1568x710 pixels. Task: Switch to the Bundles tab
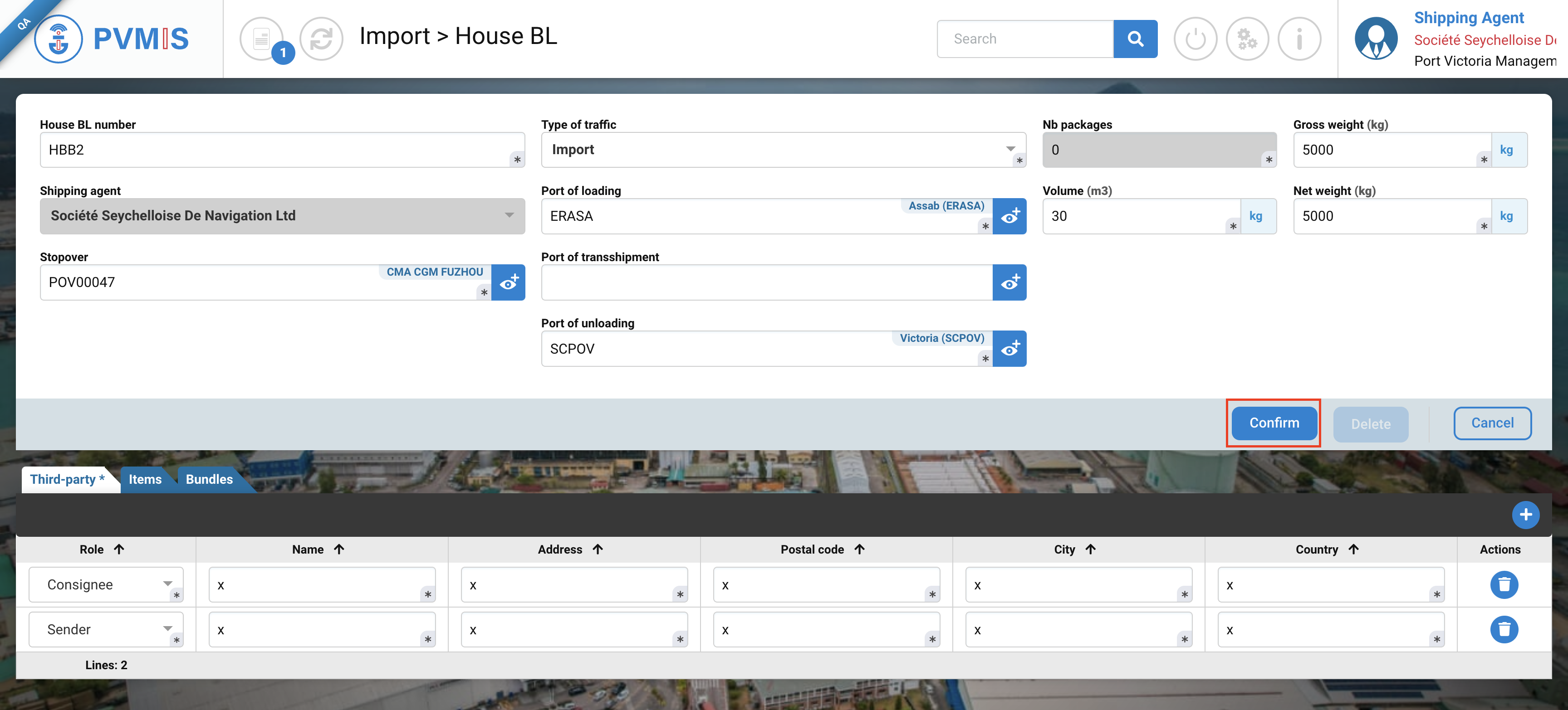click(x=209, y=479)
